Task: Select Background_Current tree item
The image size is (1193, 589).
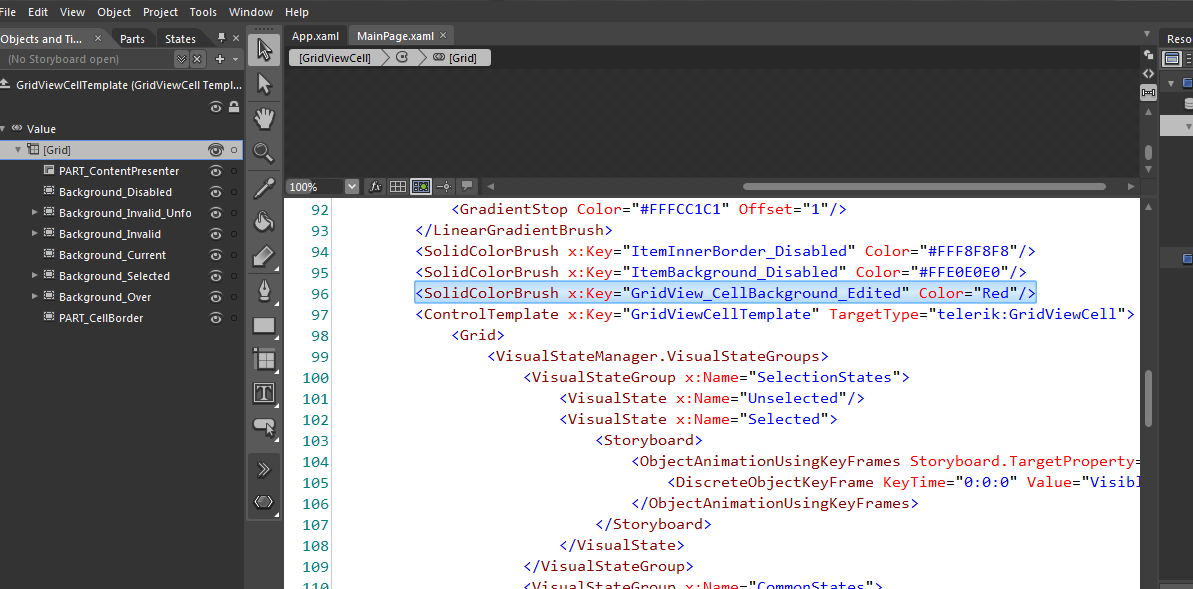Action: point(112,255)
